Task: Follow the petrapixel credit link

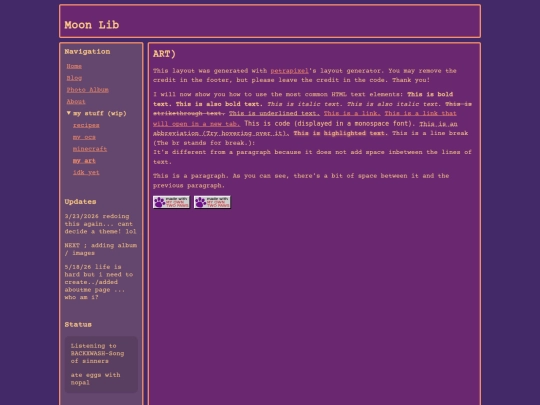Action: pos(289,71)
